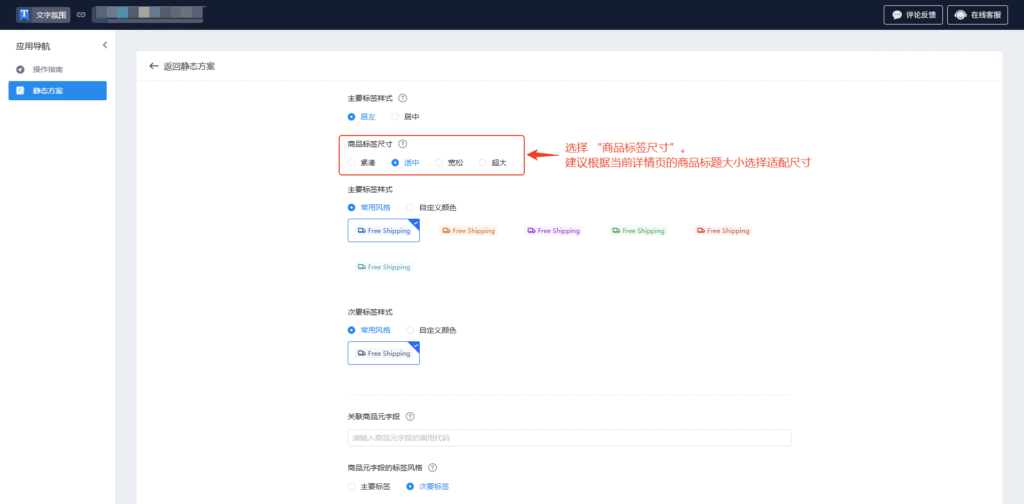This screenshot has height=504, width=1024.
Task: Click the 在线客服 headset icon
Action: [x=960, y=14]
